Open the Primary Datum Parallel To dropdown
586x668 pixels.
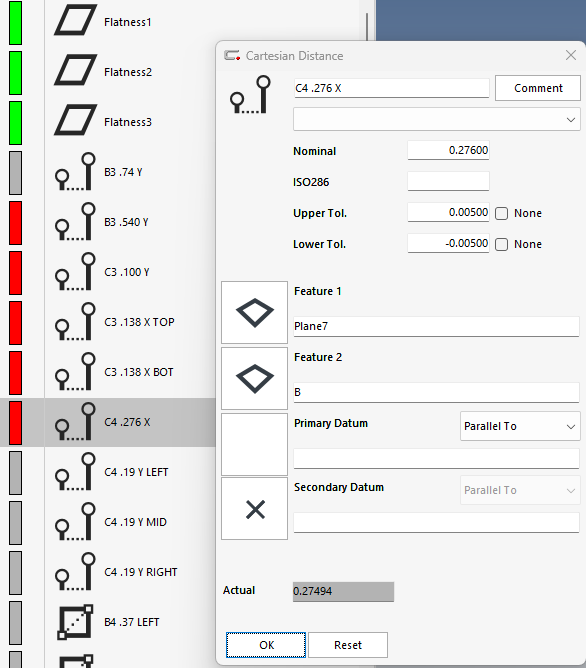point(520,426)
